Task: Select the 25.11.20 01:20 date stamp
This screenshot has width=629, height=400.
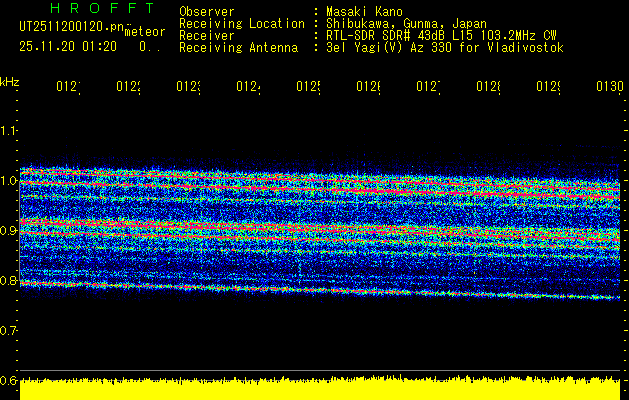Action: click(68, 47)
